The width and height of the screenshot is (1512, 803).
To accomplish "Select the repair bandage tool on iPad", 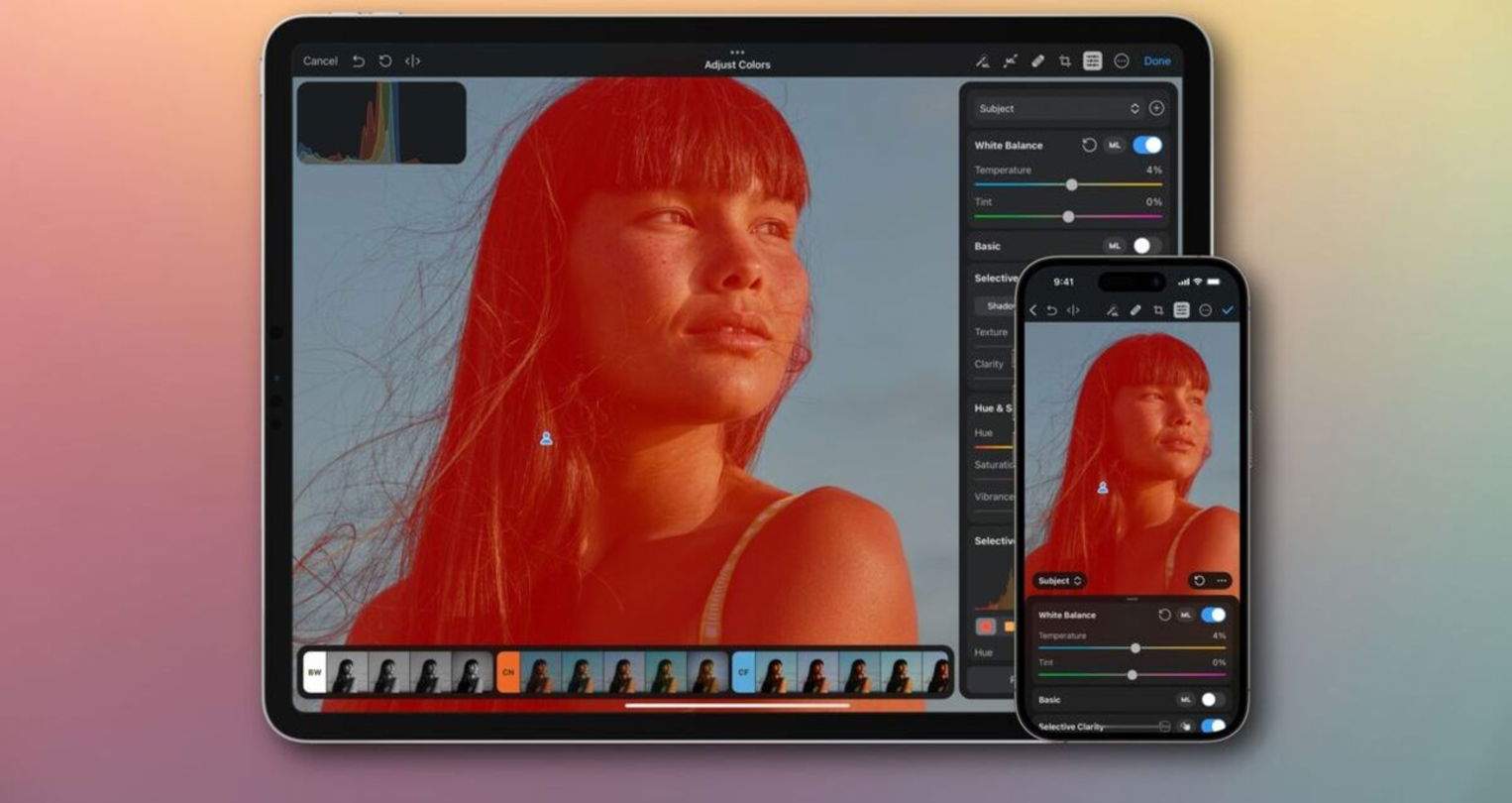I will tap(1037, 61).
